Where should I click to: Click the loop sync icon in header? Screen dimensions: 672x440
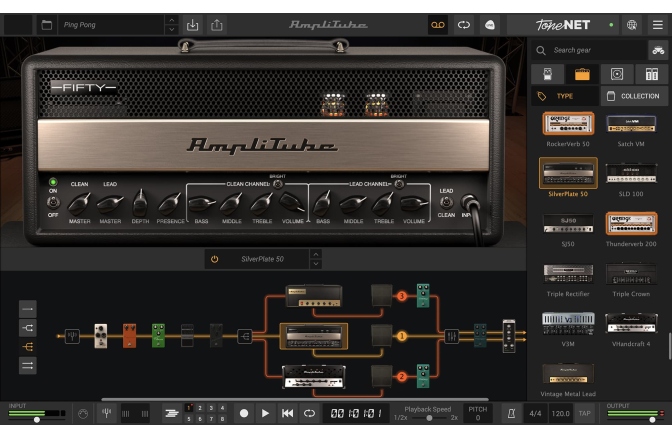[x=464, y=25]
